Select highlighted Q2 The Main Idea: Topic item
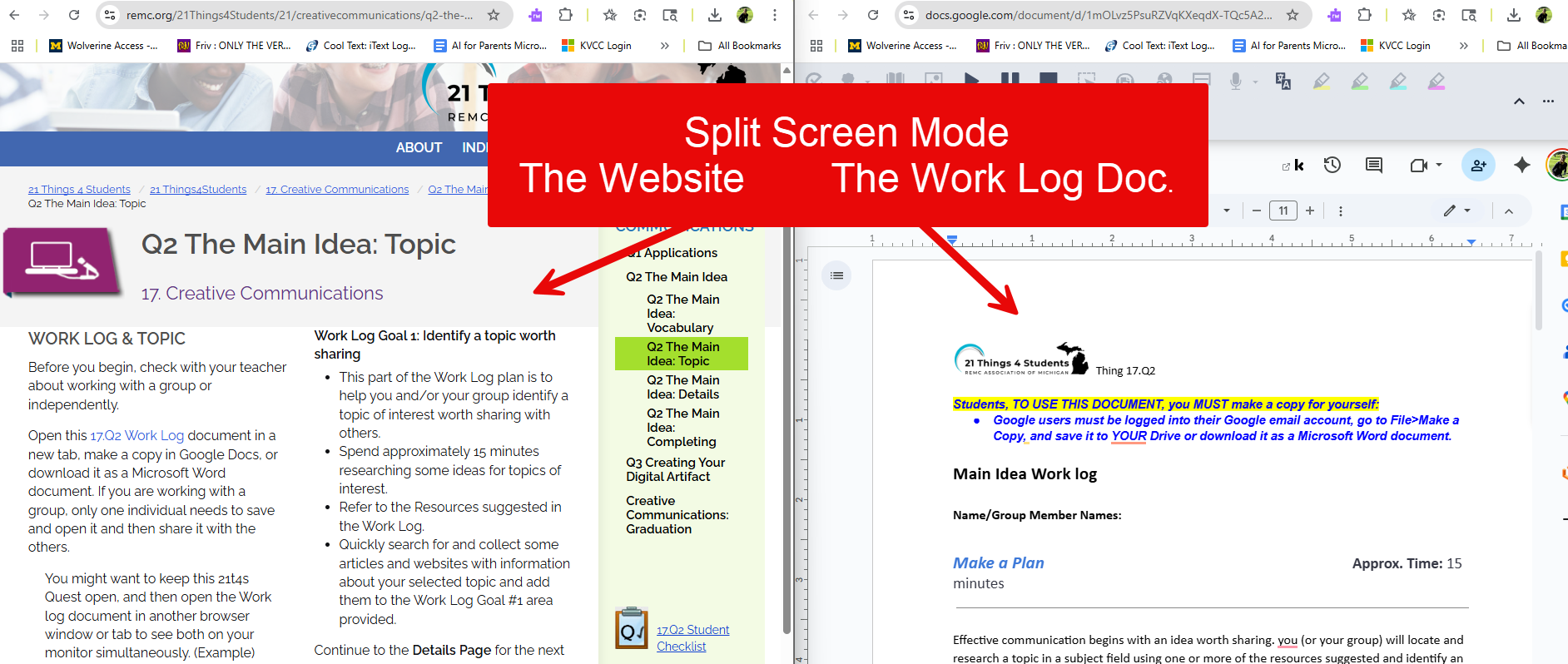This screenshot has width=1568, height=664. click(x=682, y=354)
